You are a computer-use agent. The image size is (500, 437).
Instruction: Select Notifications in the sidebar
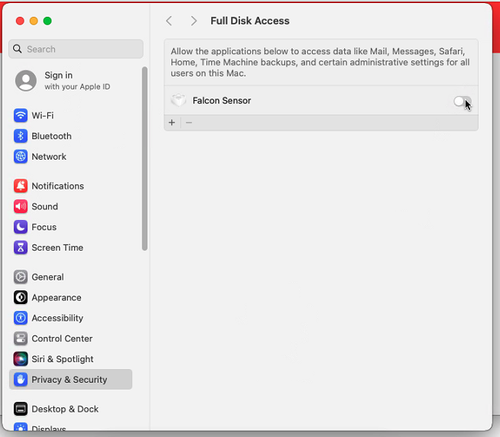coord(71,186)
